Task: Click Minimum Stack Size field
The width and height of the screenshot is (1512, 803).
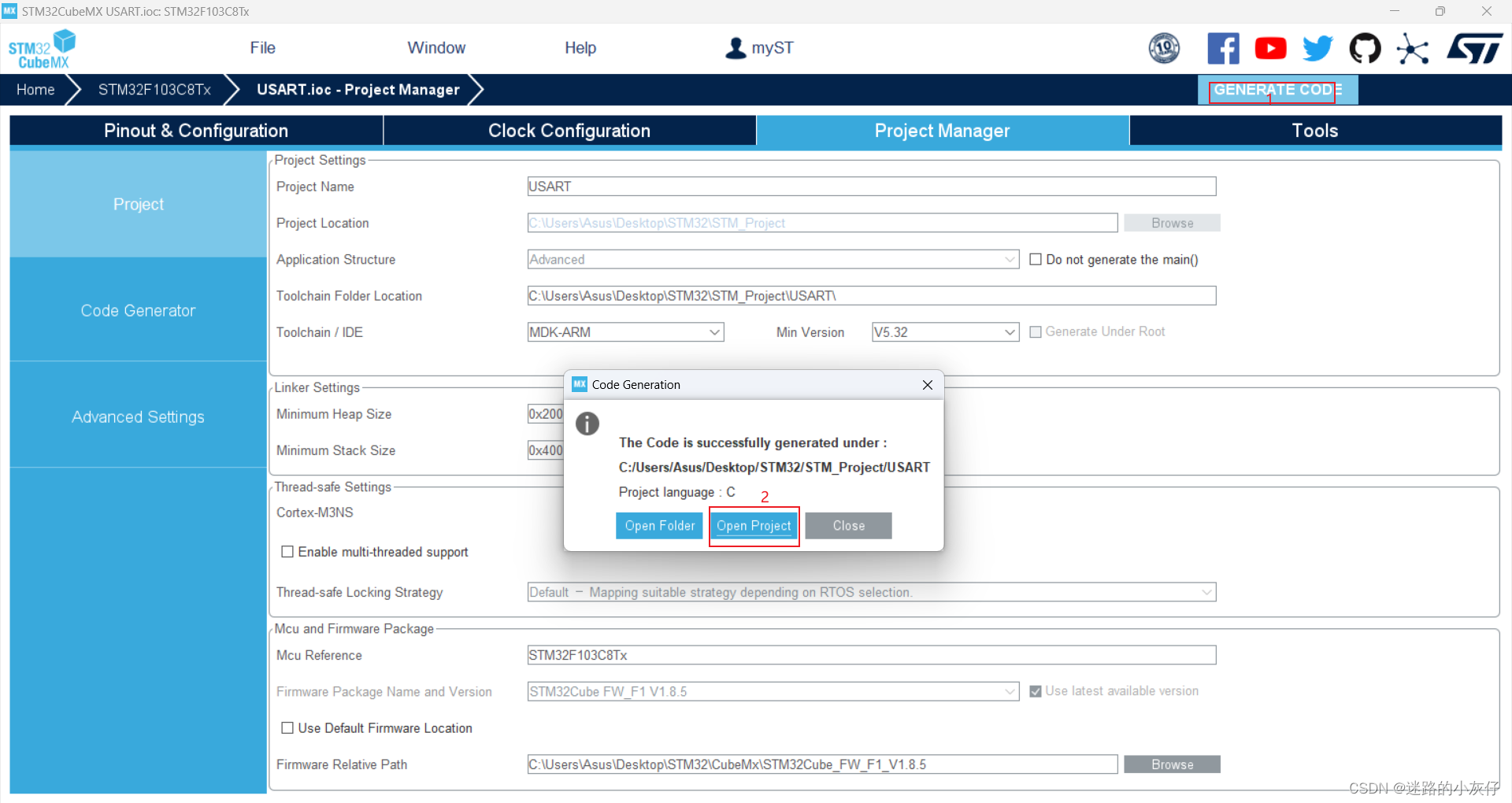Action: (x=546, y=450)
